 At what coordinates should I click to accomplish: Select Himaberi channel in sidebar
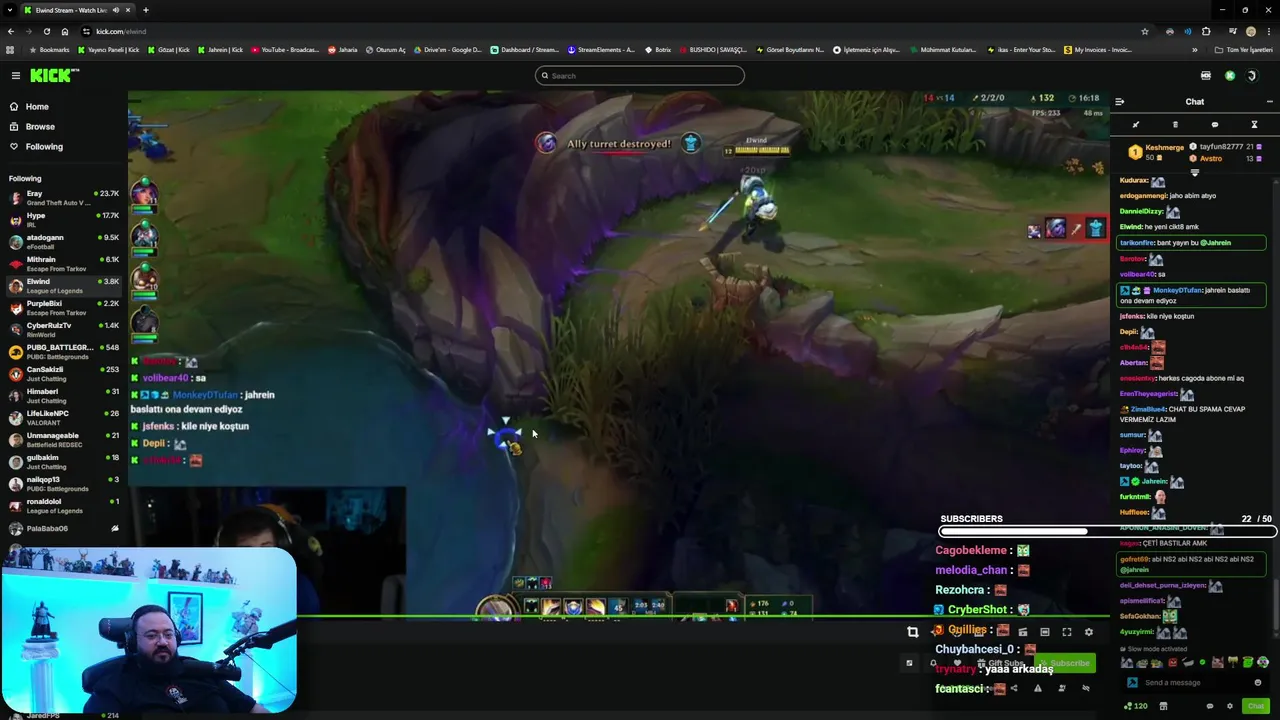tap(63, 396)
